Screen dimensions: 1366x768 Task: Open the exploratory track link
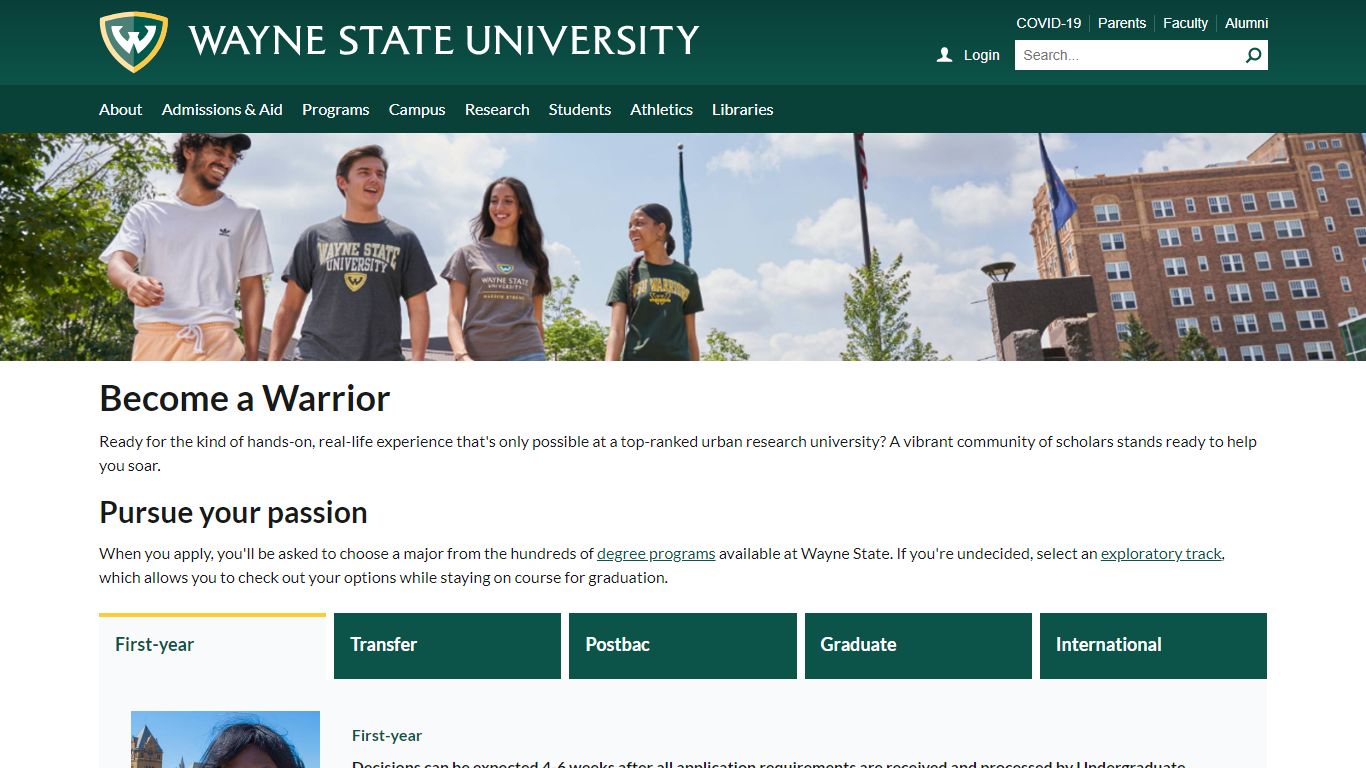pos(1160,553)
